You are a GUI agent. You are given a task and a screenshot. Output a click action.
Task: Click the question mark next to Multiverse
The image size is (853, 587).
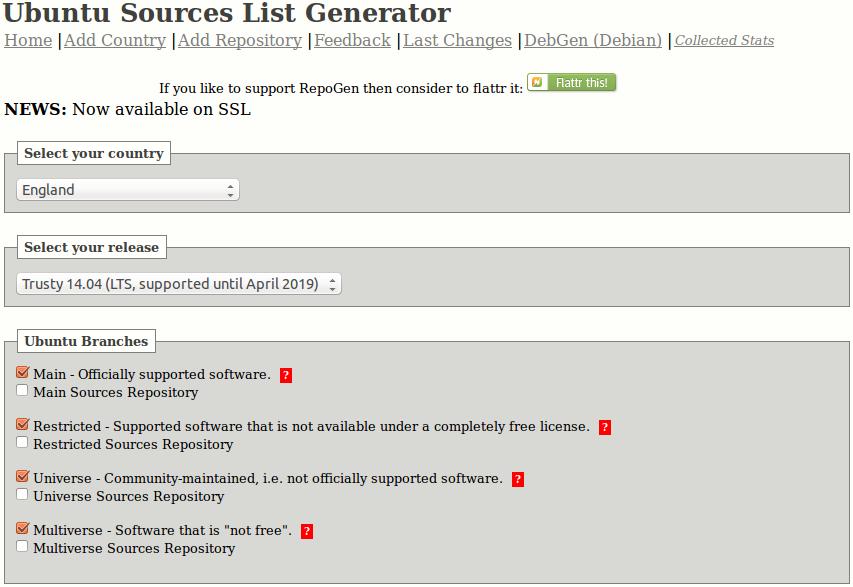pyautogui.click(x=307, y=532)
